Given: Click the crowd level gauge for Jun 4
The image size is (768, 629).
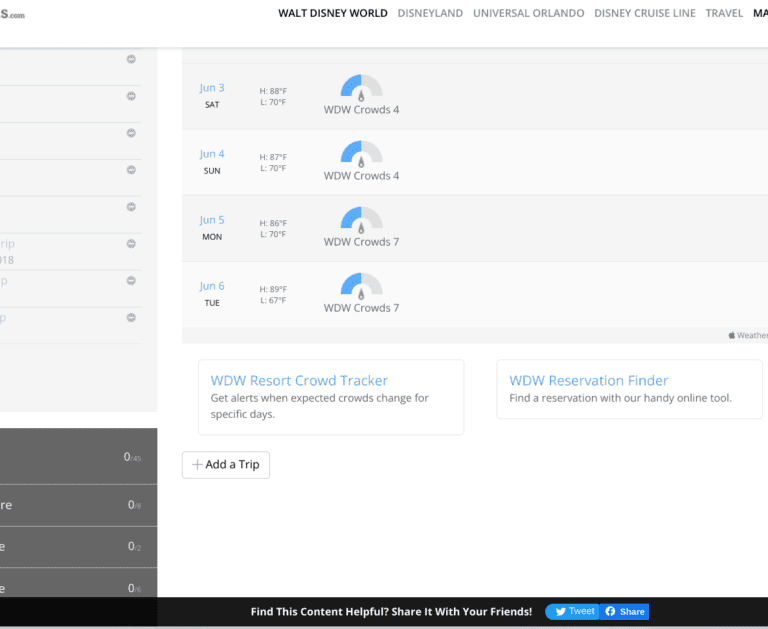Looking at the screenshot, I should (361, 153).
